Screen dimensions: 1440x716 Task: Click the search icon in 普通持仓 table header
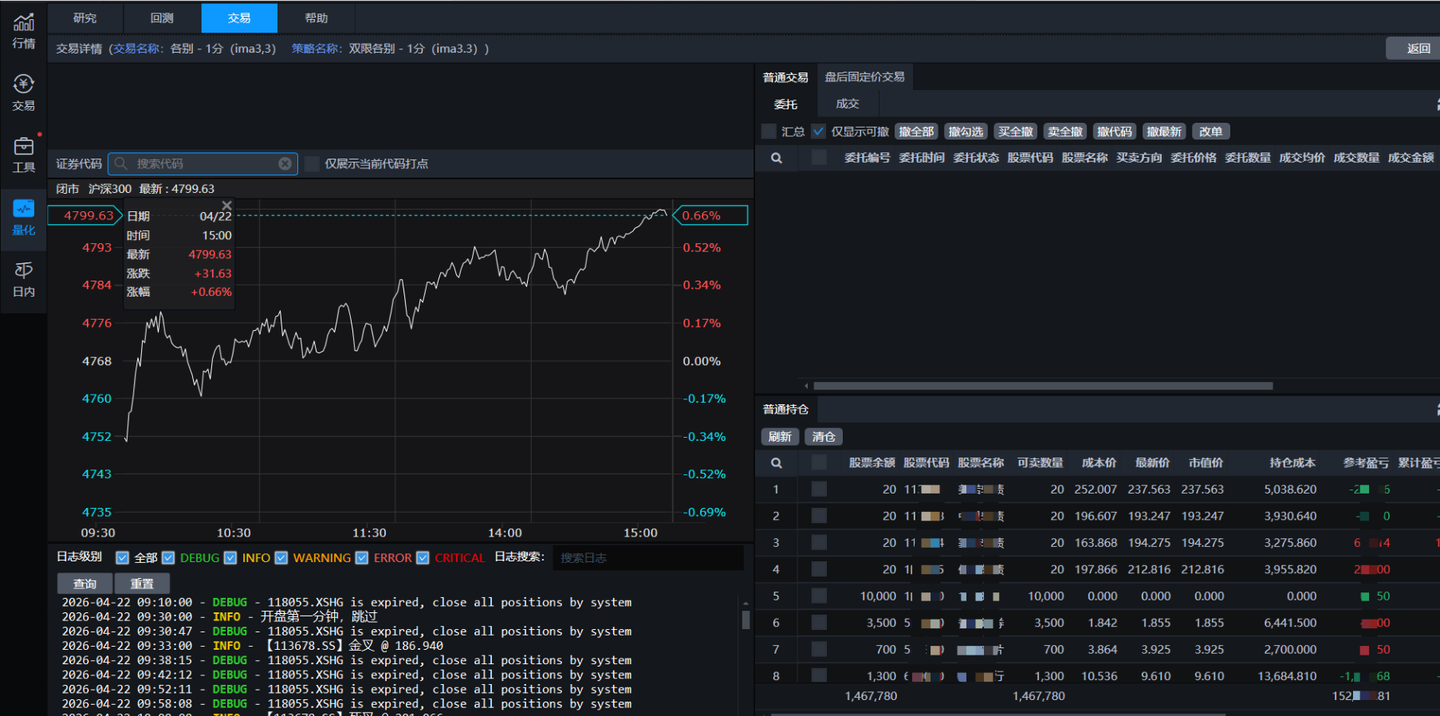[776, 463]
